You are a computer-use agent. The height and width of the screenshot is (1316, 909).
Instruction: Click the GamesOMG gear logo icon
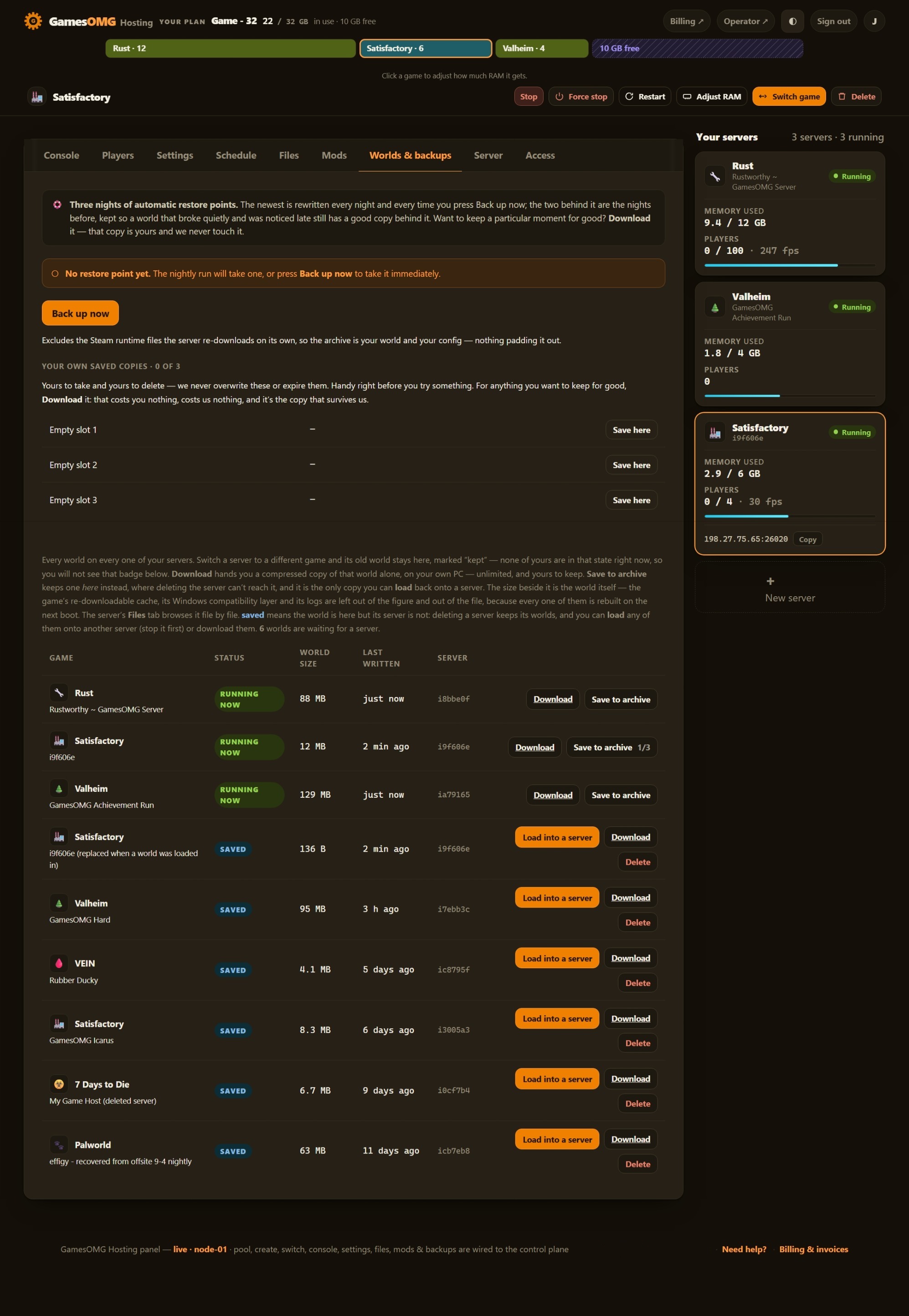click(33, 21)
